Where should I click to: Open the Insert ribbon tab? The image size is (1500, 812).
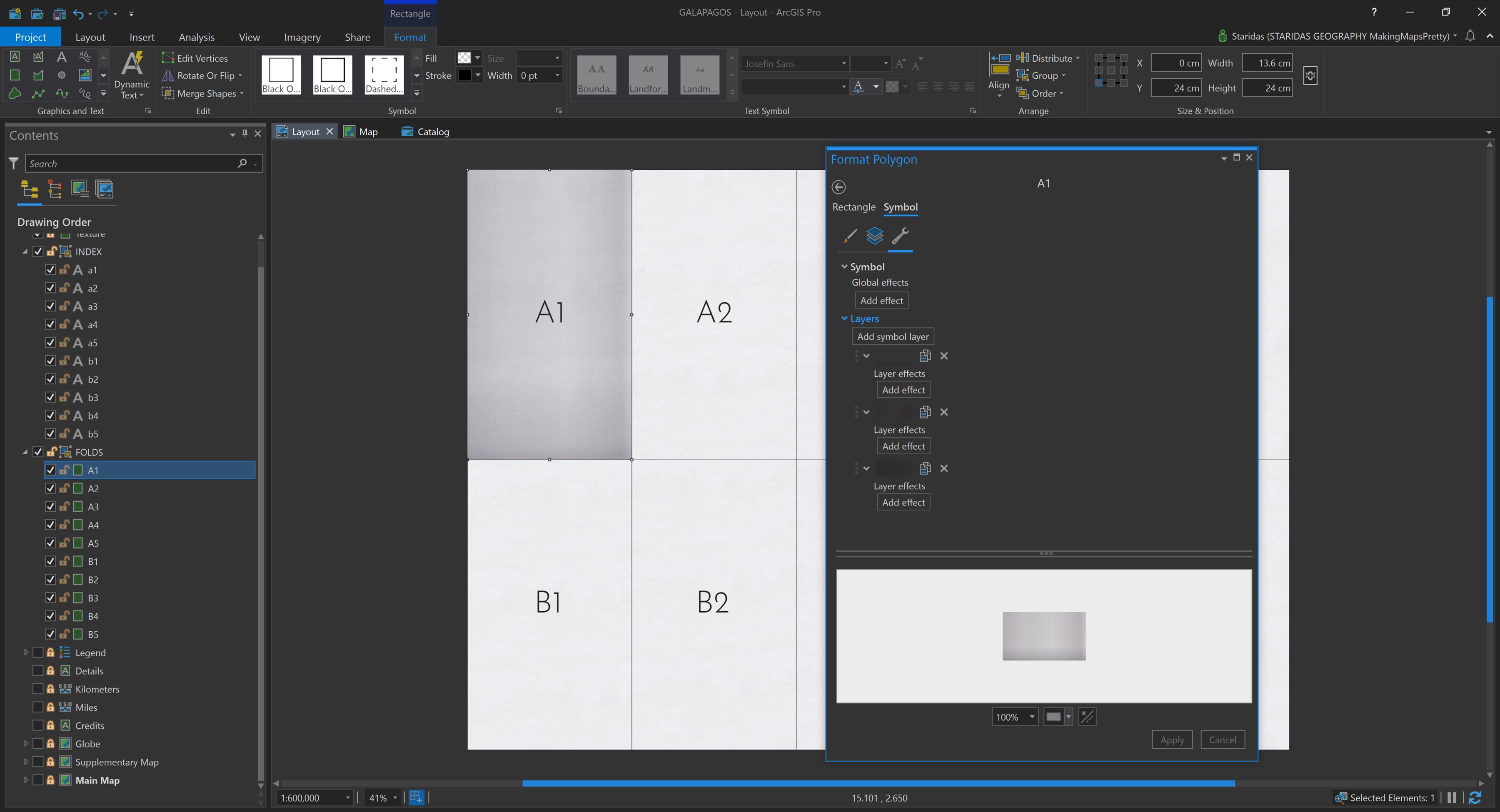[142, 37]
